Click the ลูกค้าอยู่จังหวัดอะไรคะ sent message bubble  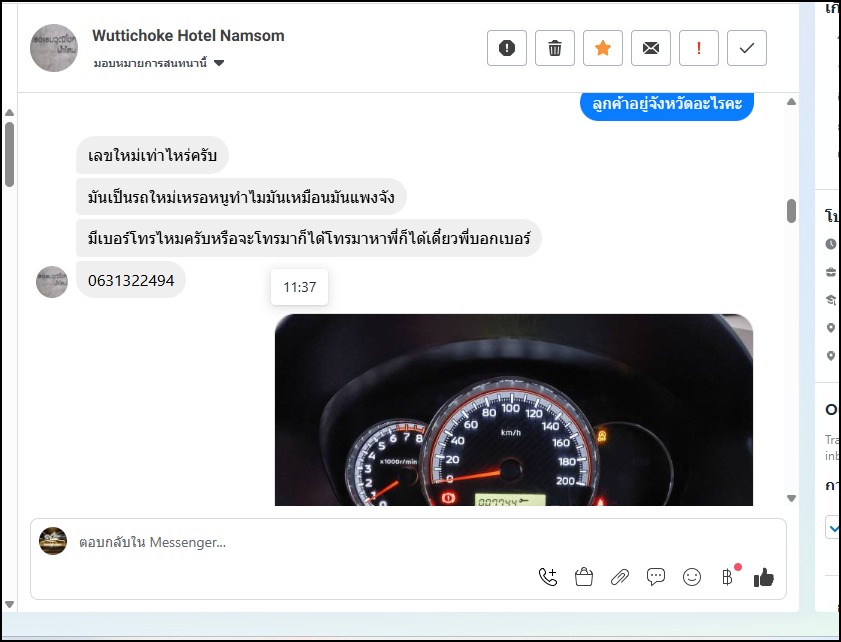[667, 104]
